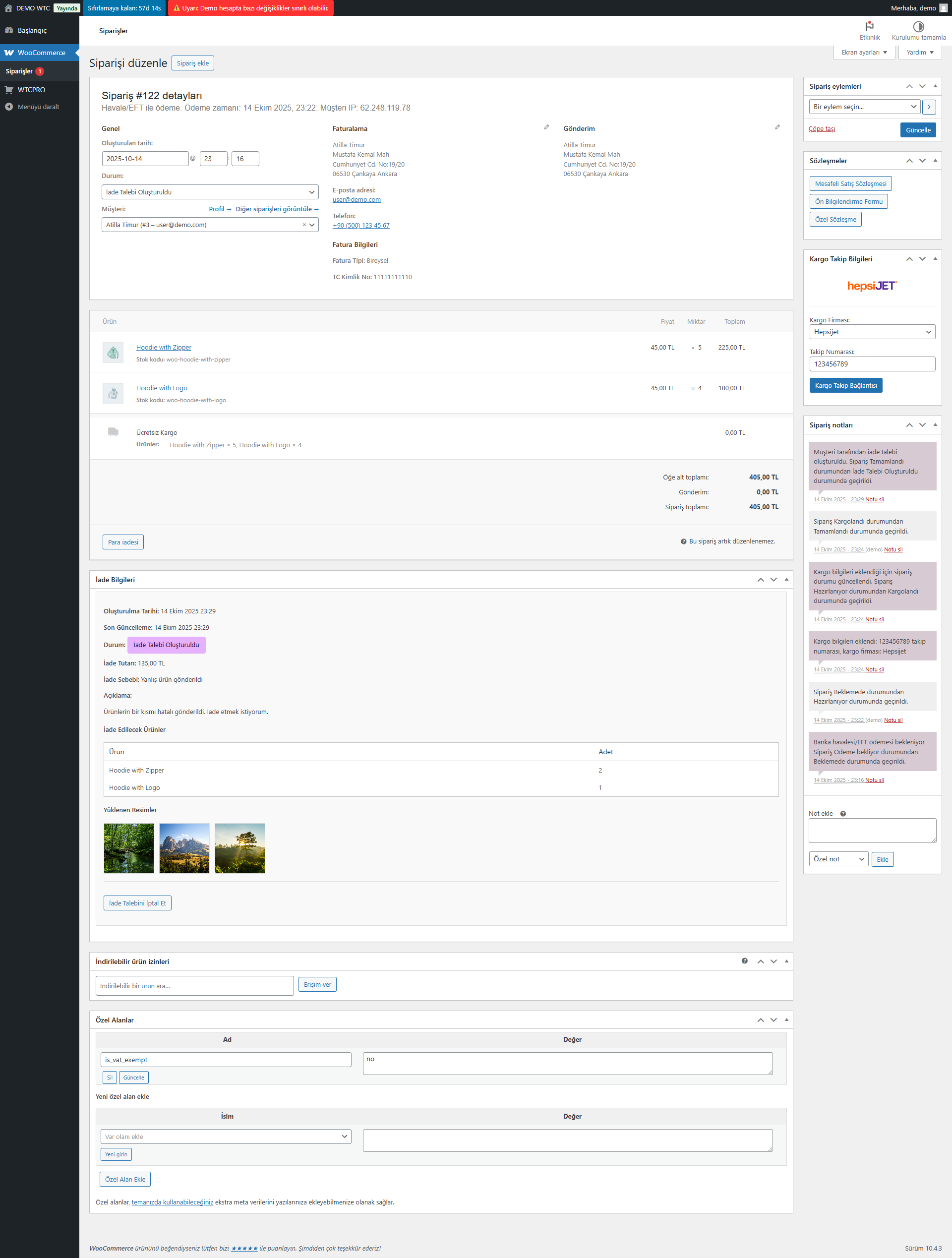This screenshot has width=952, height=1258.
Task: Open the Kargo Firması dropdown
Action: pyautogui.click(x=872, y=332)
